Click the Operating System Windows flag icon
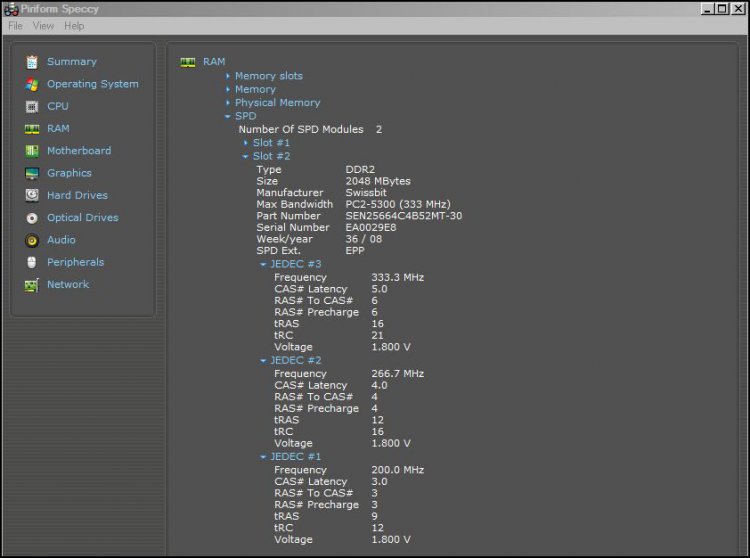This screenshot has width=750, height=558. coord(32,85)
